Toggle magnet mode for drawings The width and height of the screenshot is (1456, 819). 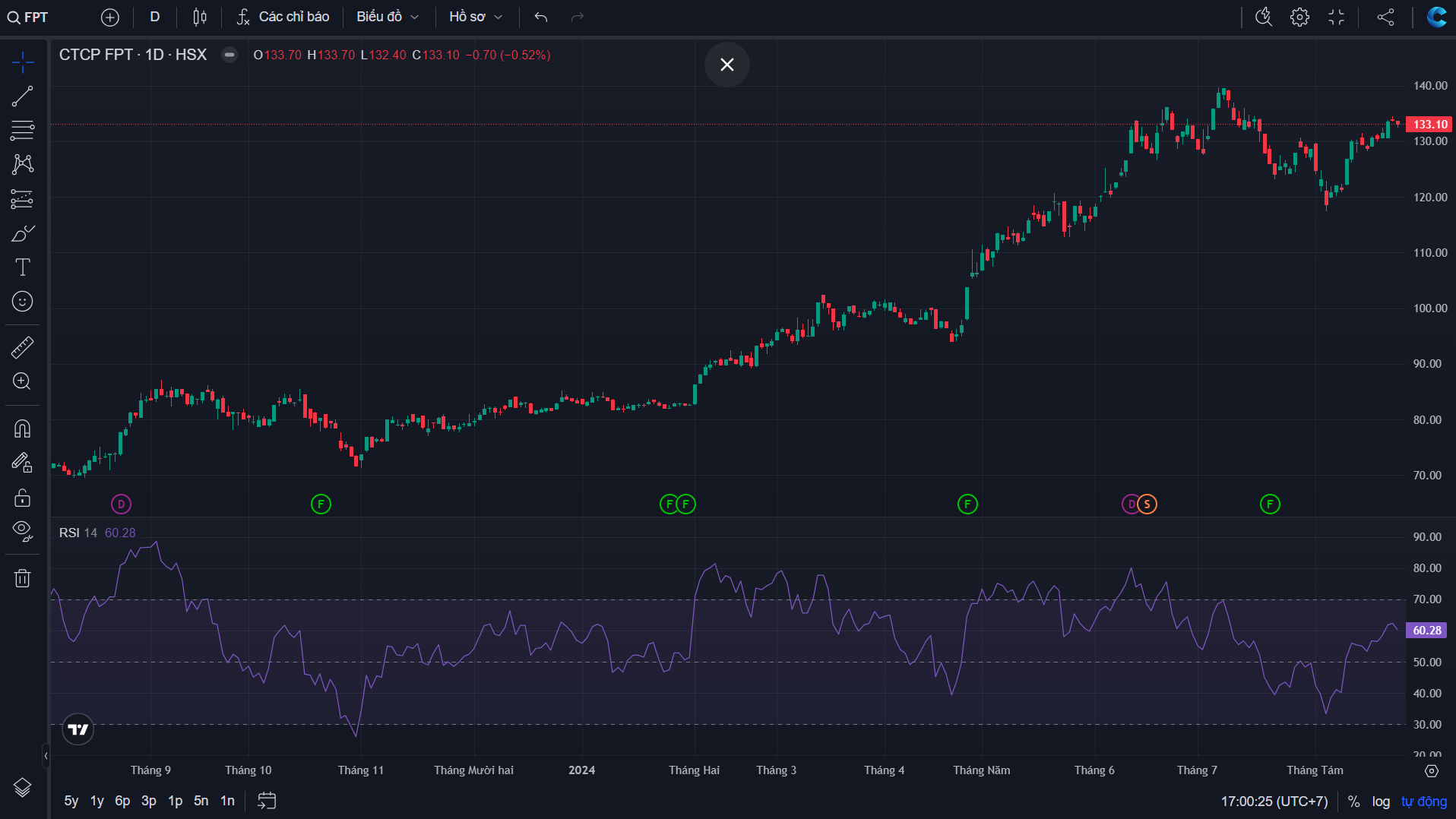pos(23,428)
